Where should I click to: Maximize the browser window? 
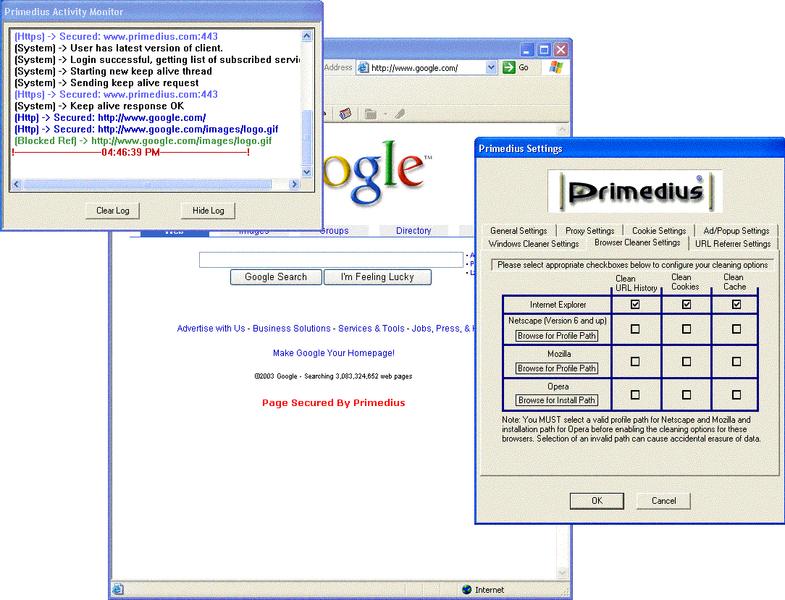tap(544, 50)
